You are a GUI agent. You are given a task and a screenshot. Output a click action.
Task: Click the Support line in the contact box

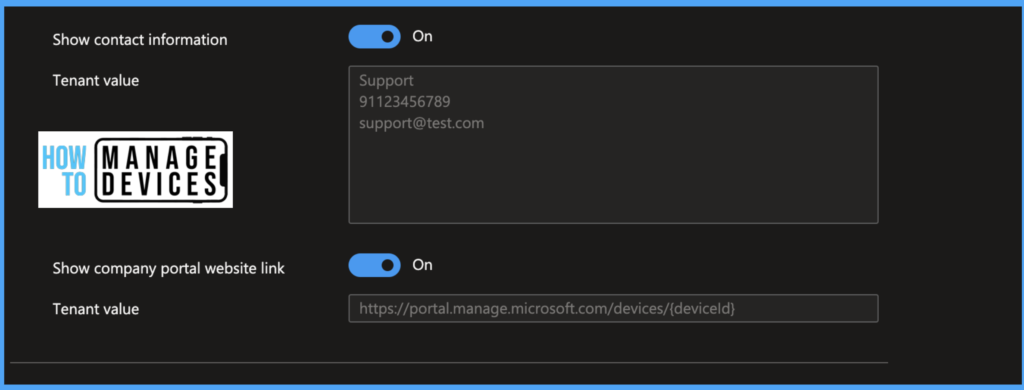click(386, 81)
